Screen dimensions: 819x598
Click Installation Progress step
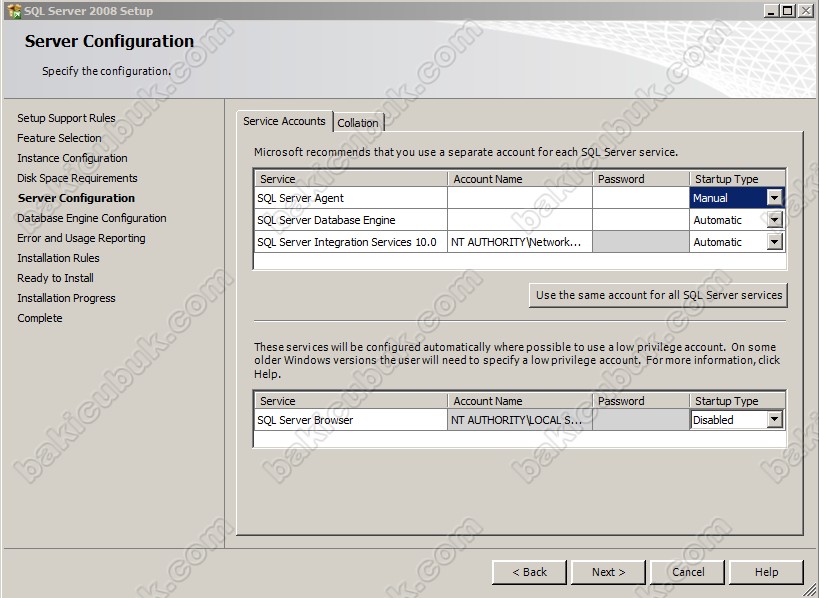(66, 298)
